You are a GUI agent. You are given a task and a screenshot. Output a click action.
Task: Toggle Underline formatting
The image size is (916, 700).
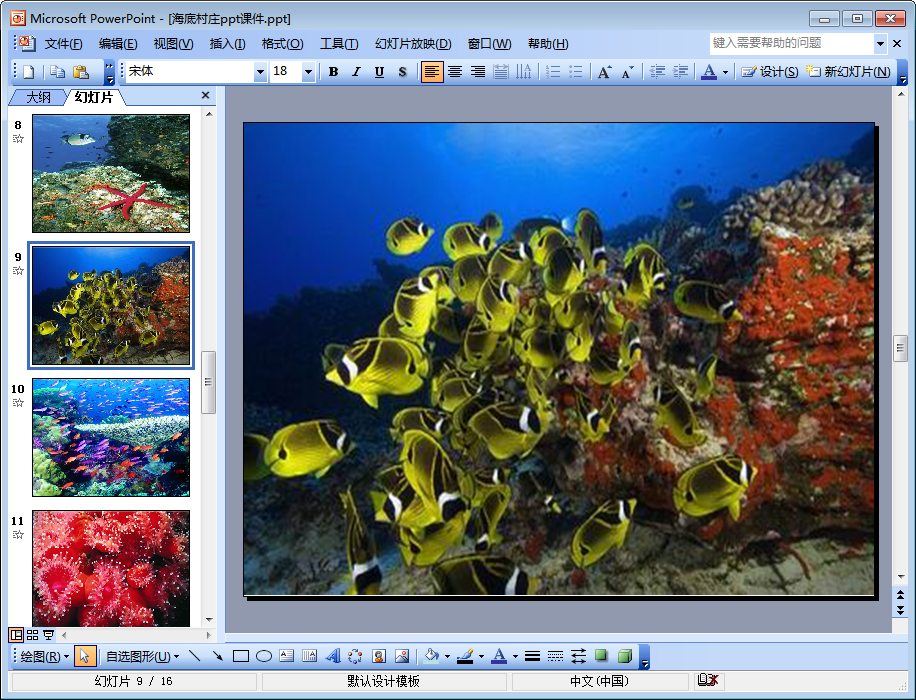tap(379, 72)
